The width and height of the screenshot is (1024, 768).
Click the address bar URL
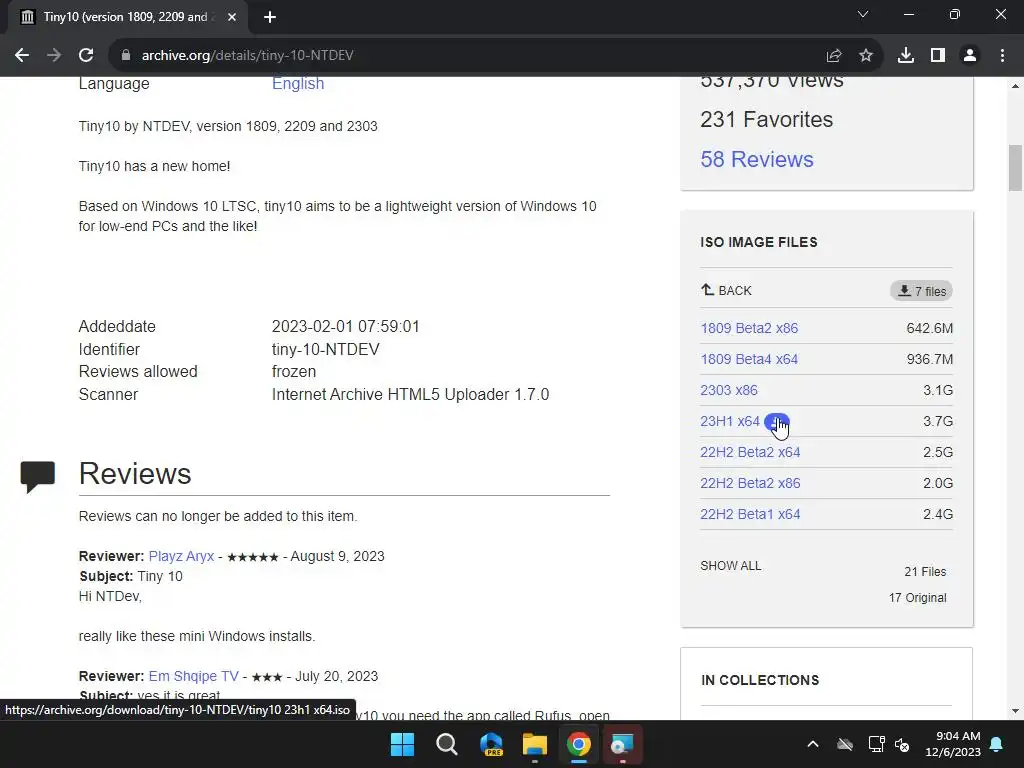[x=248, y=56]
